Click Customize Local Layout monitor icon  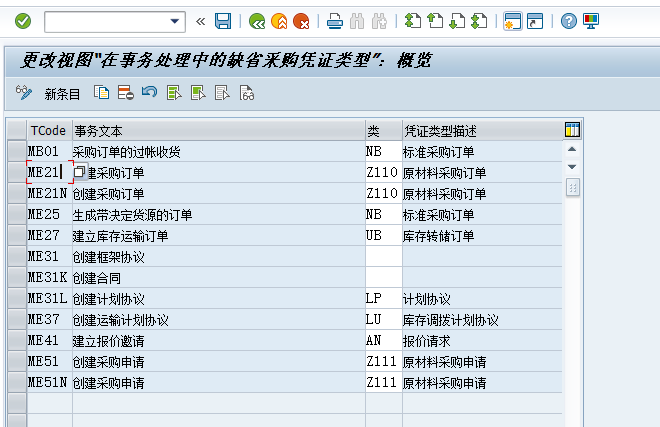coord(591,21)
